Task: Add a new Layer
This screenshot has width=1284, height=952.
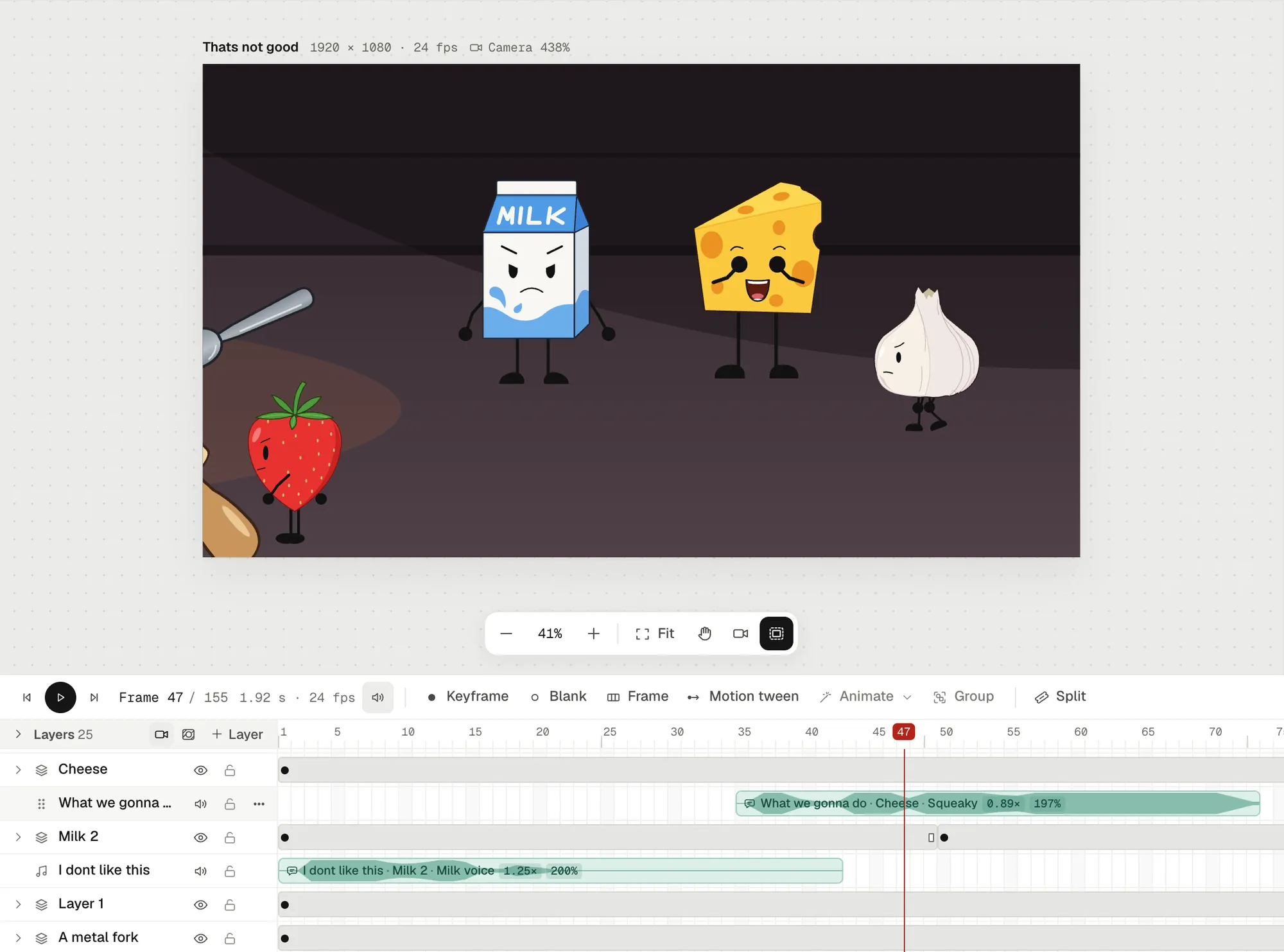Action: tap(237, 734)
